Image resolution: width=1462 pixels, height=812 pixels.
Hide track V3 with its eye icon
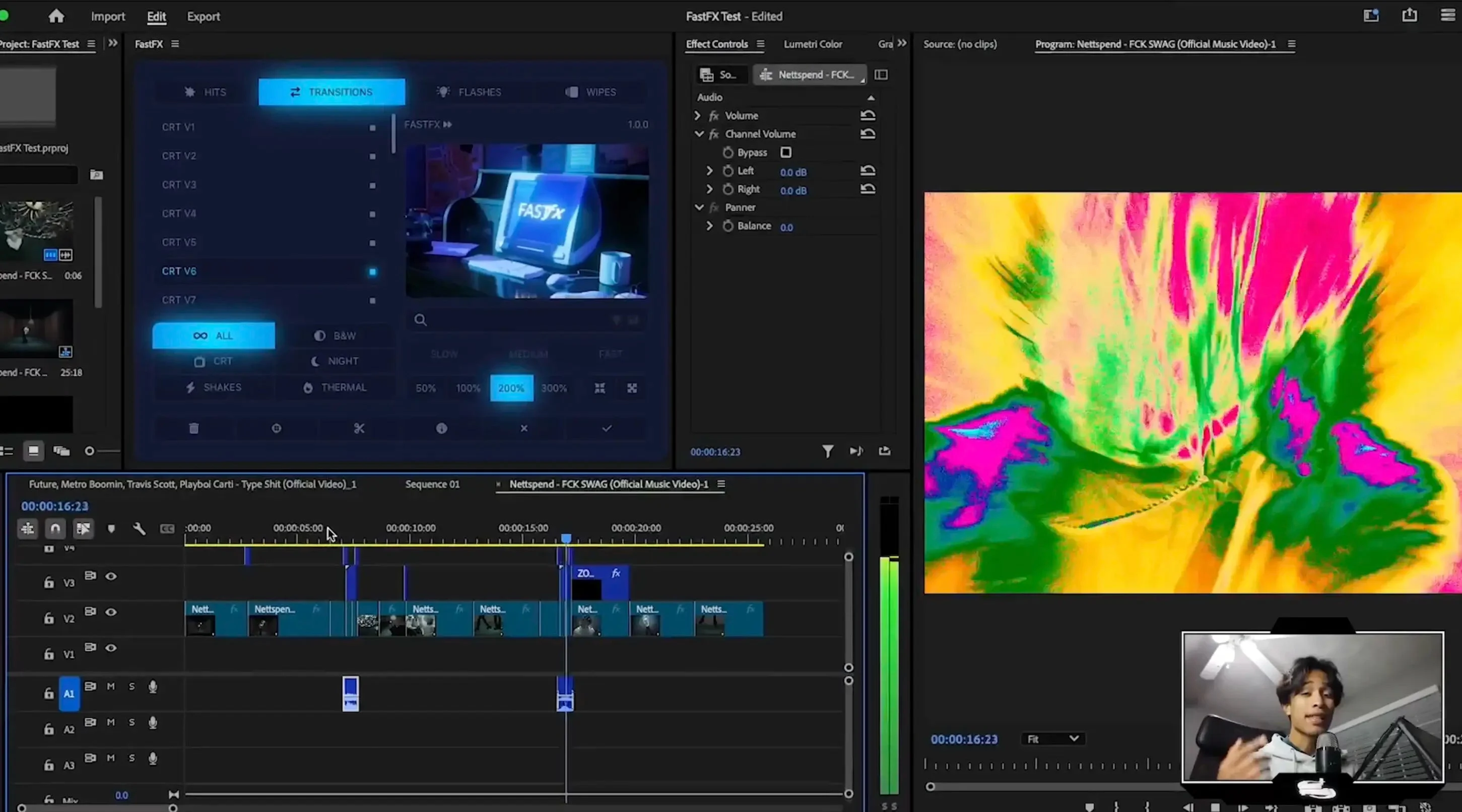tap(111, 577)
